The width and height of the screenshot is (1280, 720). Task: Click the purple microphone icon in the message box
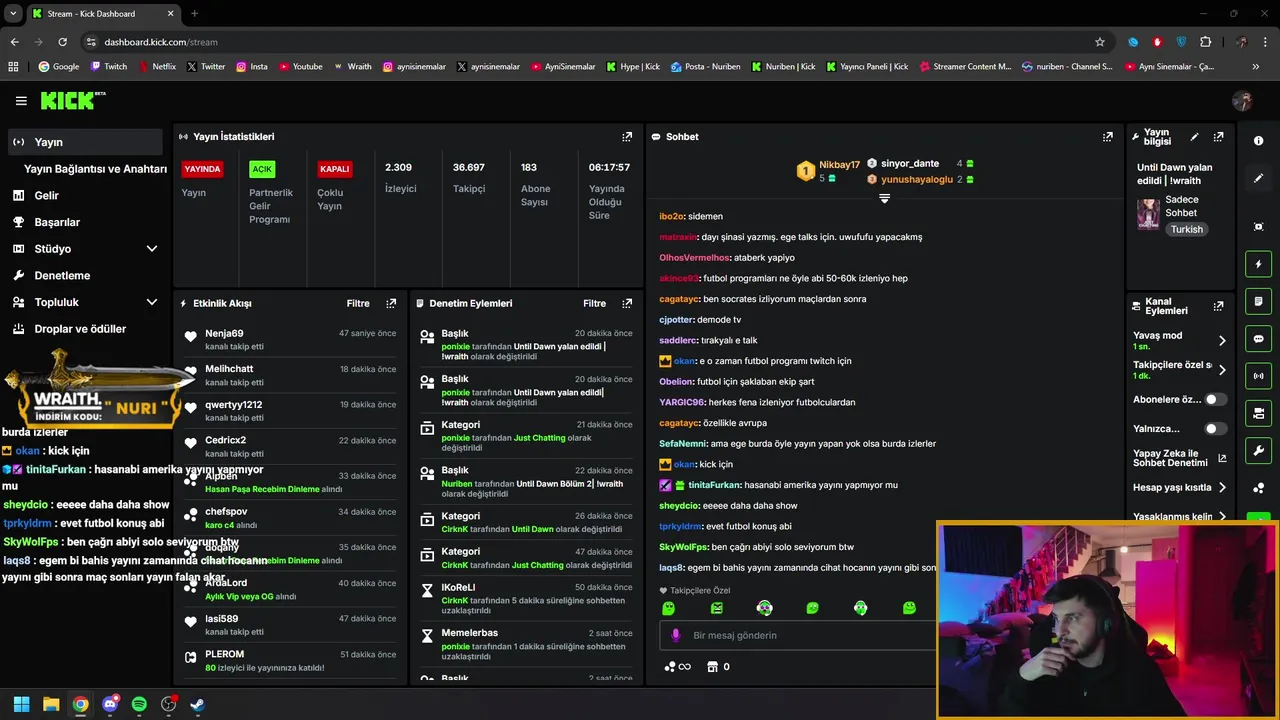click(x=675, y=635)
